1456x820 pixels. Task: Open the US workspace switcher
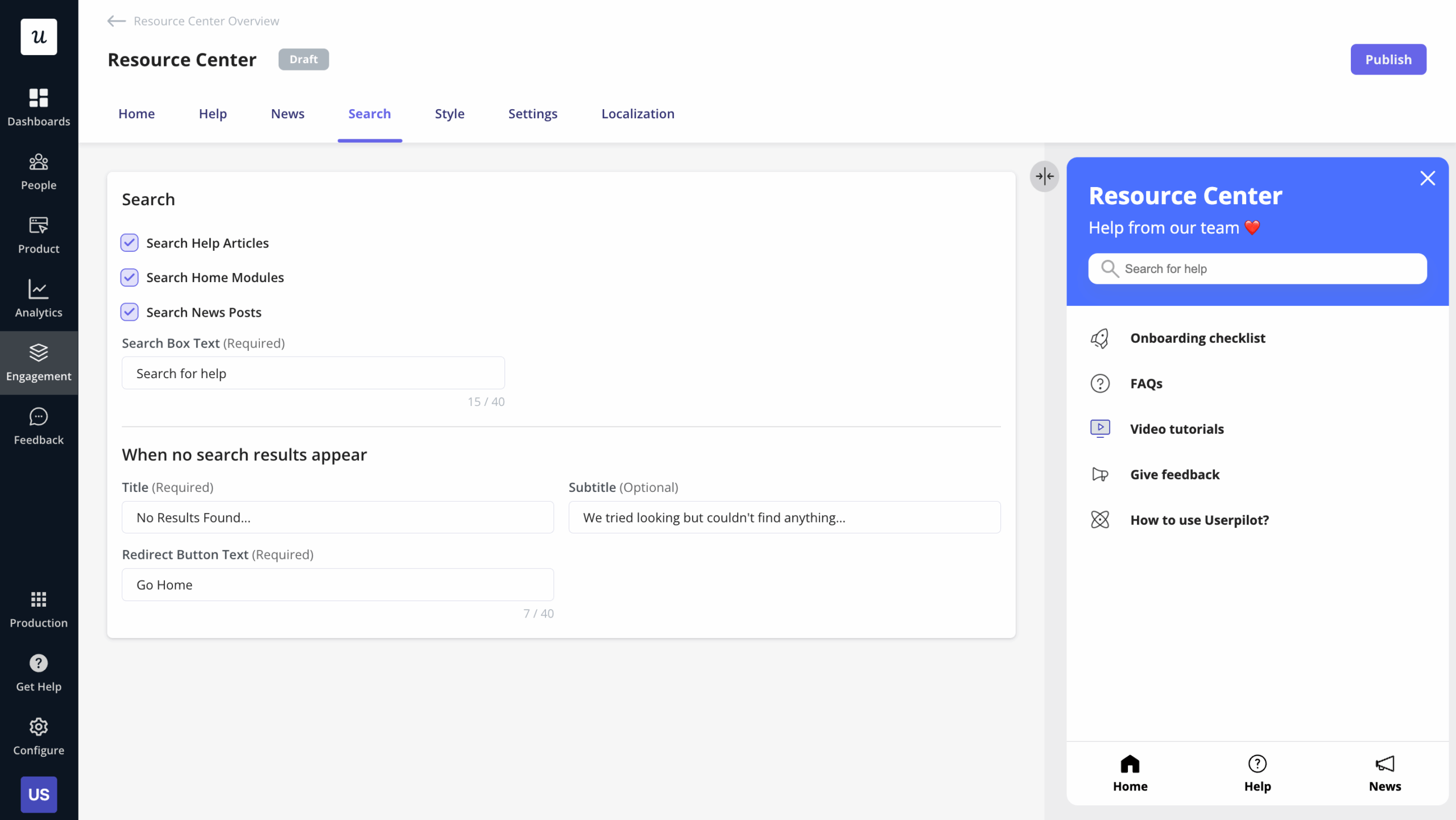[38, 794]
